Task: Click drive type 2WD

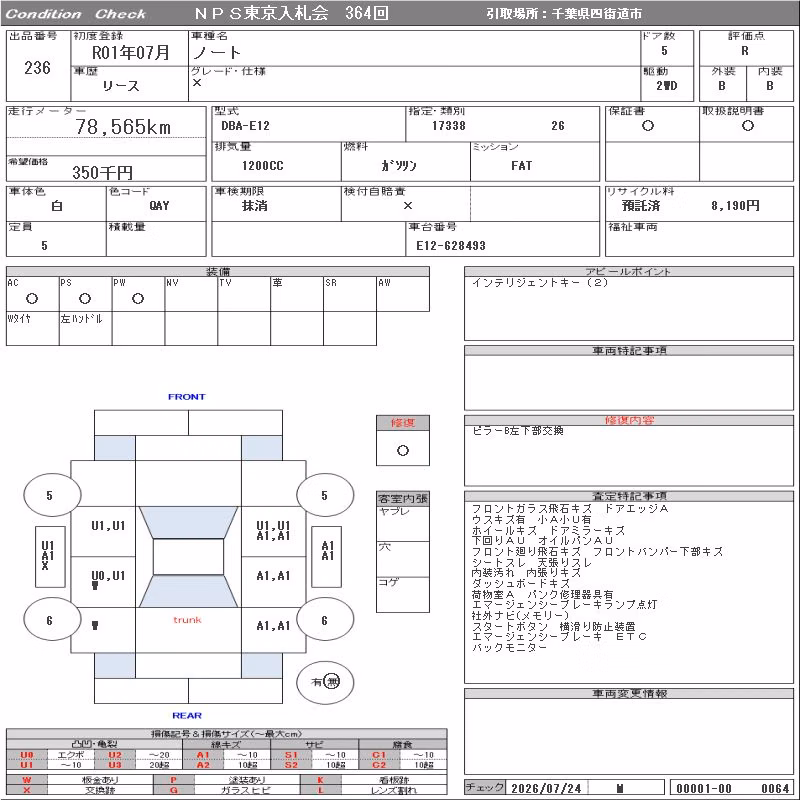Action: (x=667, y=86)
